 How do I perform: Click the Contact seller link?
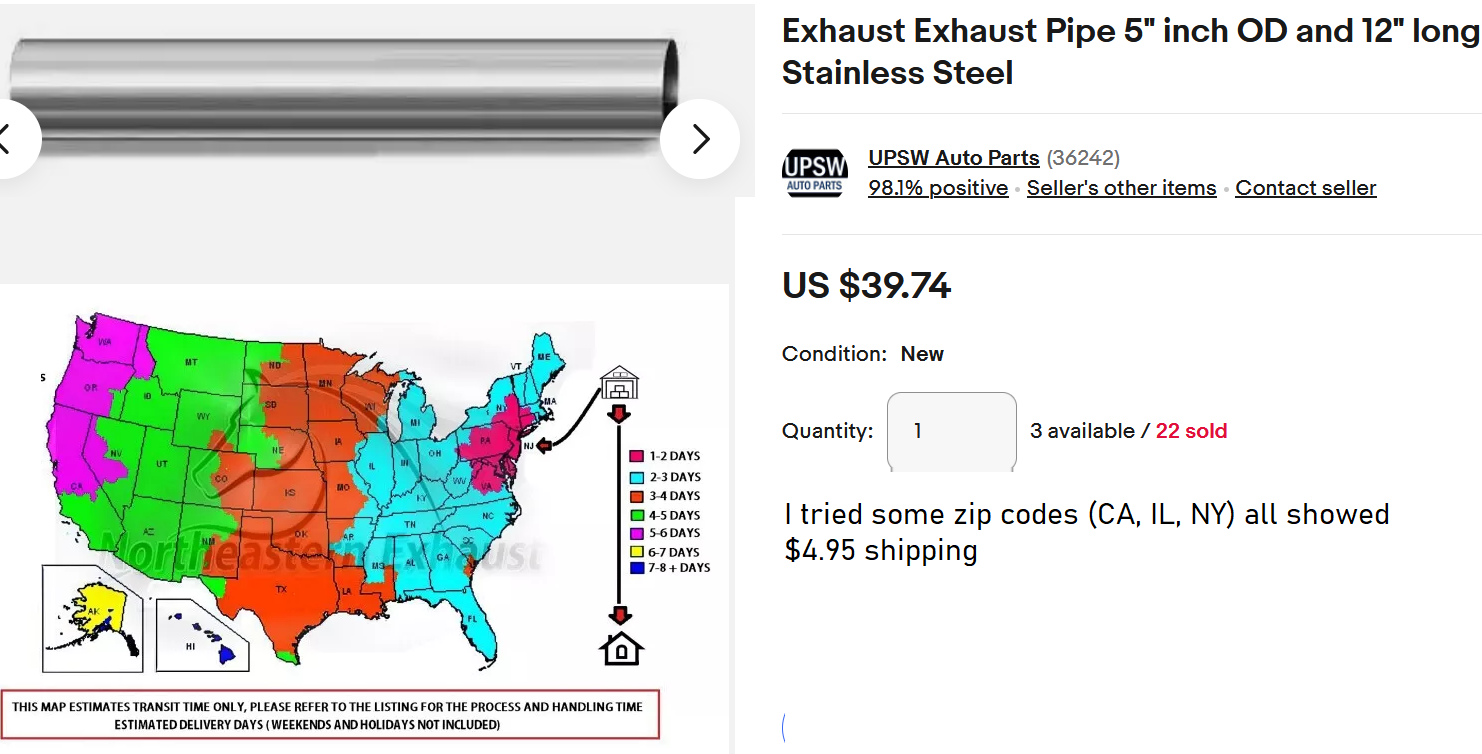click(1305, 188)
